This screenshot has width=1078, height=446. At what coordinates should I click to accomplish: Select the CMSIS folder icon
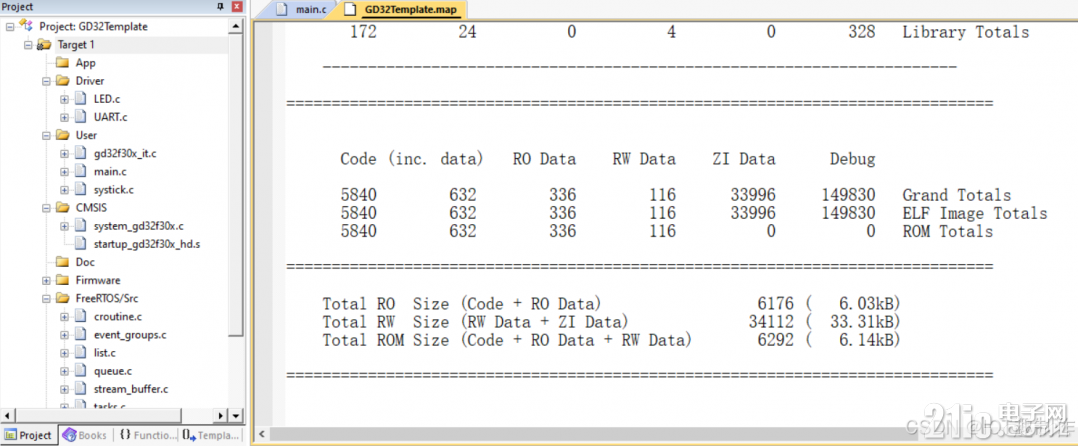click(x=63, y=208)
